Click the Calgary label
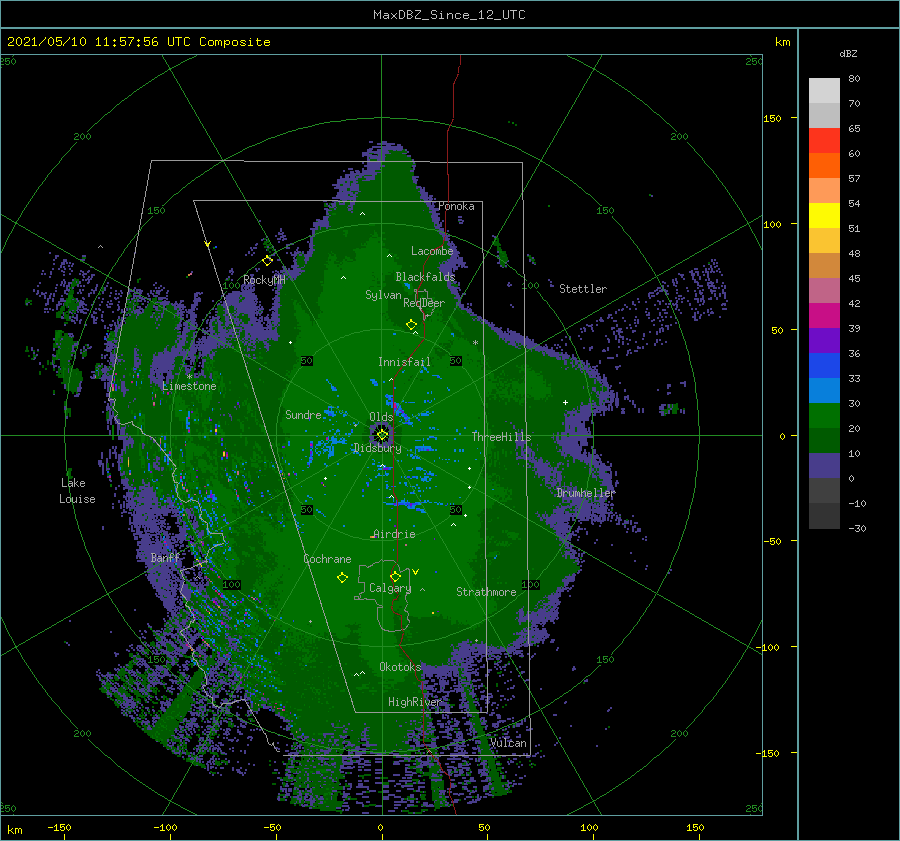The height and width of the screenshot is (841, 900). point(390,588)
